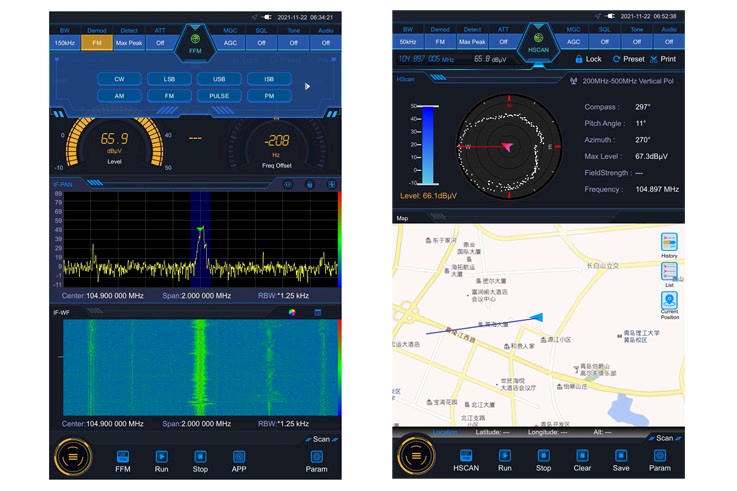Open History on the map panel
Viewport: 737px width, 491px height.
tap(669, 243)
